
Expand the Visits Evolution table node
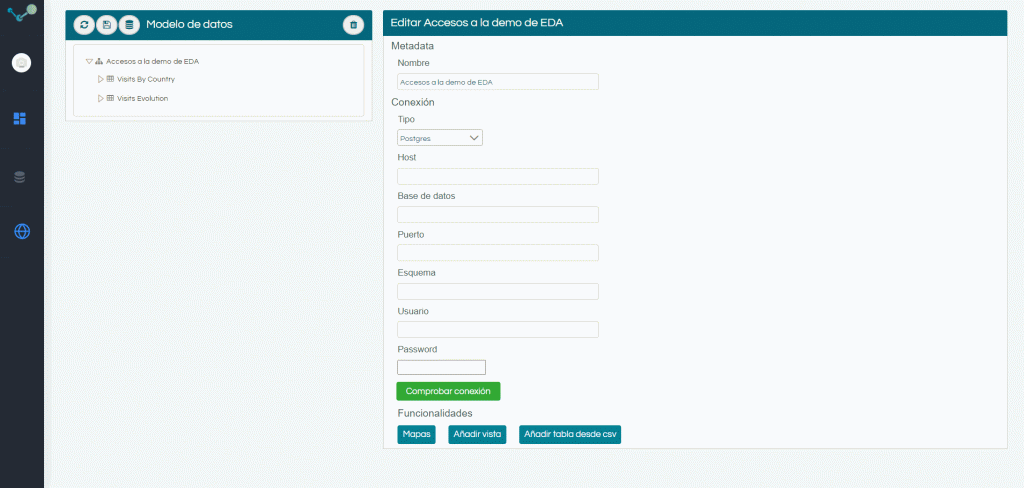pyautogui.click(x=101, y=98)
